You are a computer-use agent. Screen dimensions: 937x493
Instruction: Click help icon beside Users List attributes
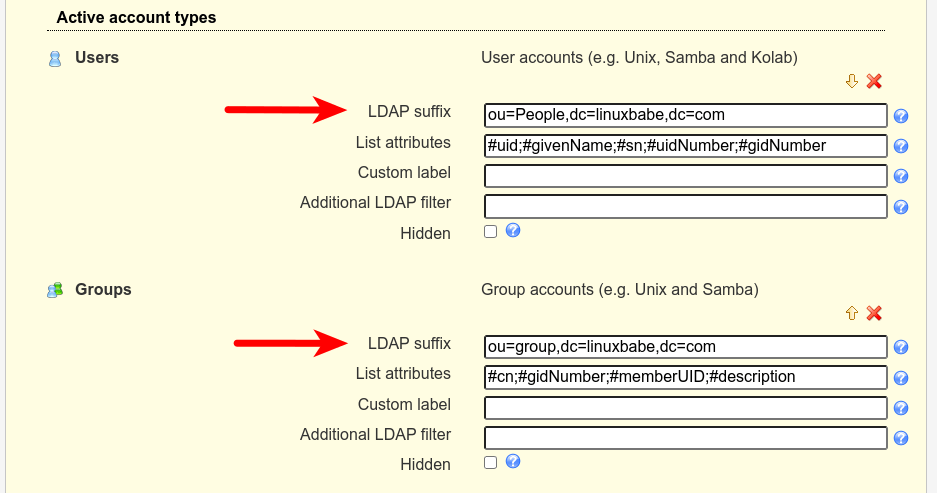coord(900,146)
